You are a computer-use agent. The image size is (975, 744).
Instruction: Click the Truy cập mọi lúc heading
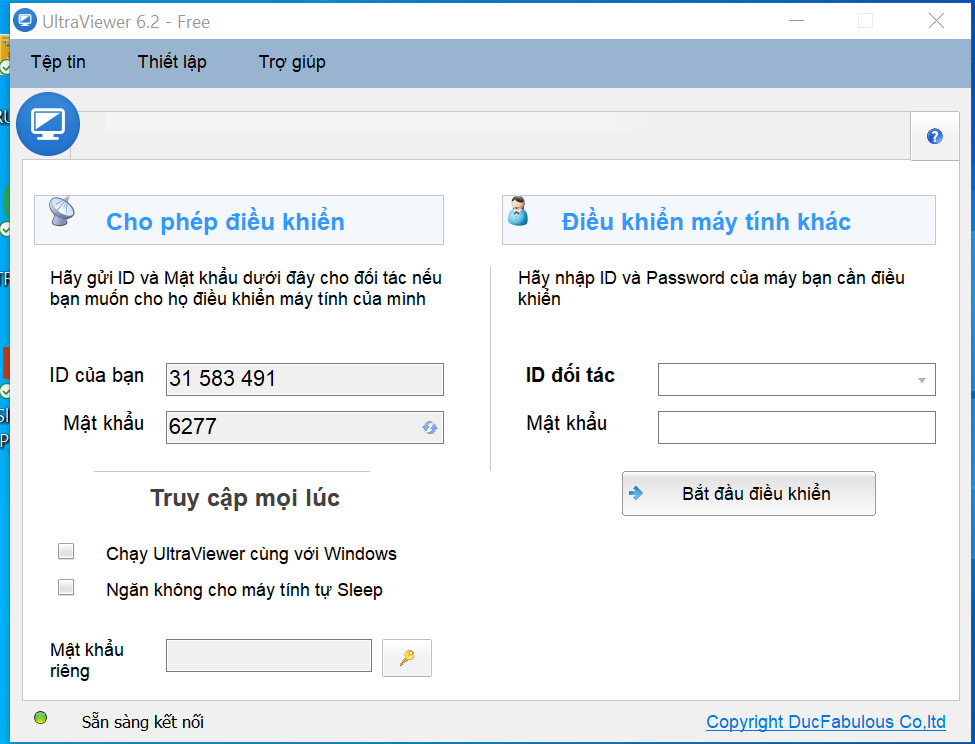[245, 498]
